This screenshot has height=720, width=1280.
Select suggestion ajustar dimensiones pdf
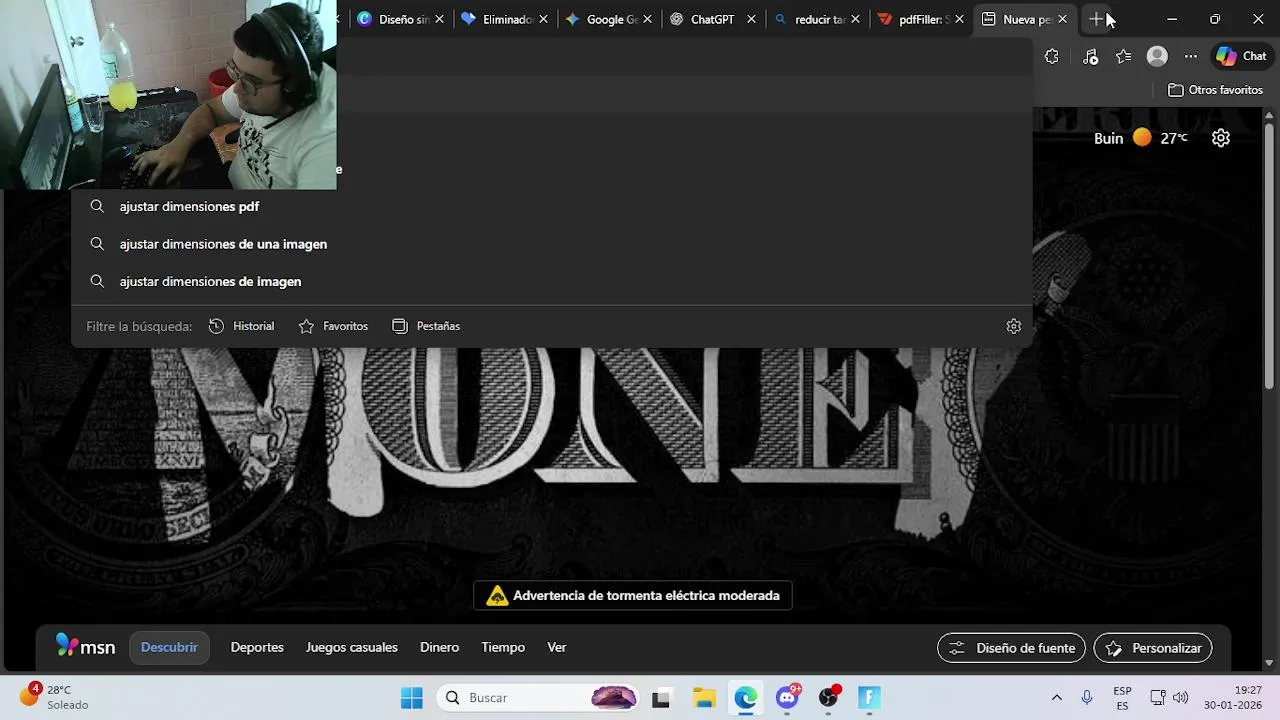click(x=551, y=206)
